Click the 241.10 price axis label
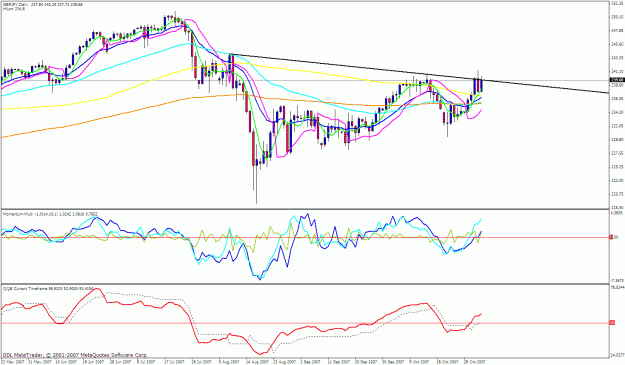Screen dimensions: 625x365 (617, 71)
